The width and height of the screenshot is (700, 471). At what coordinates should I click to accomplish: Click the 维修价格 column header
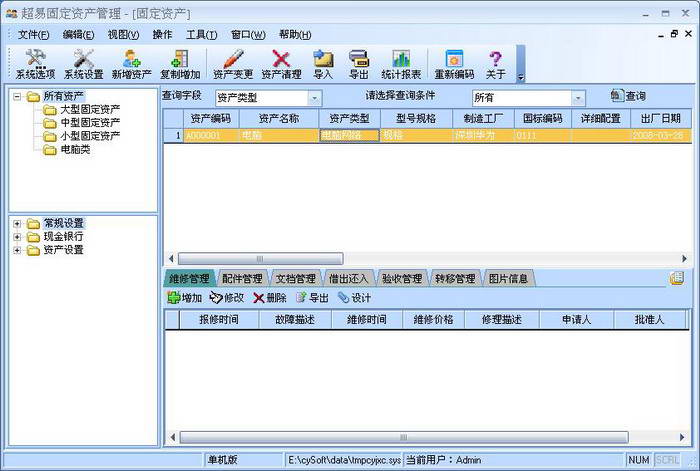coord(433,320)
